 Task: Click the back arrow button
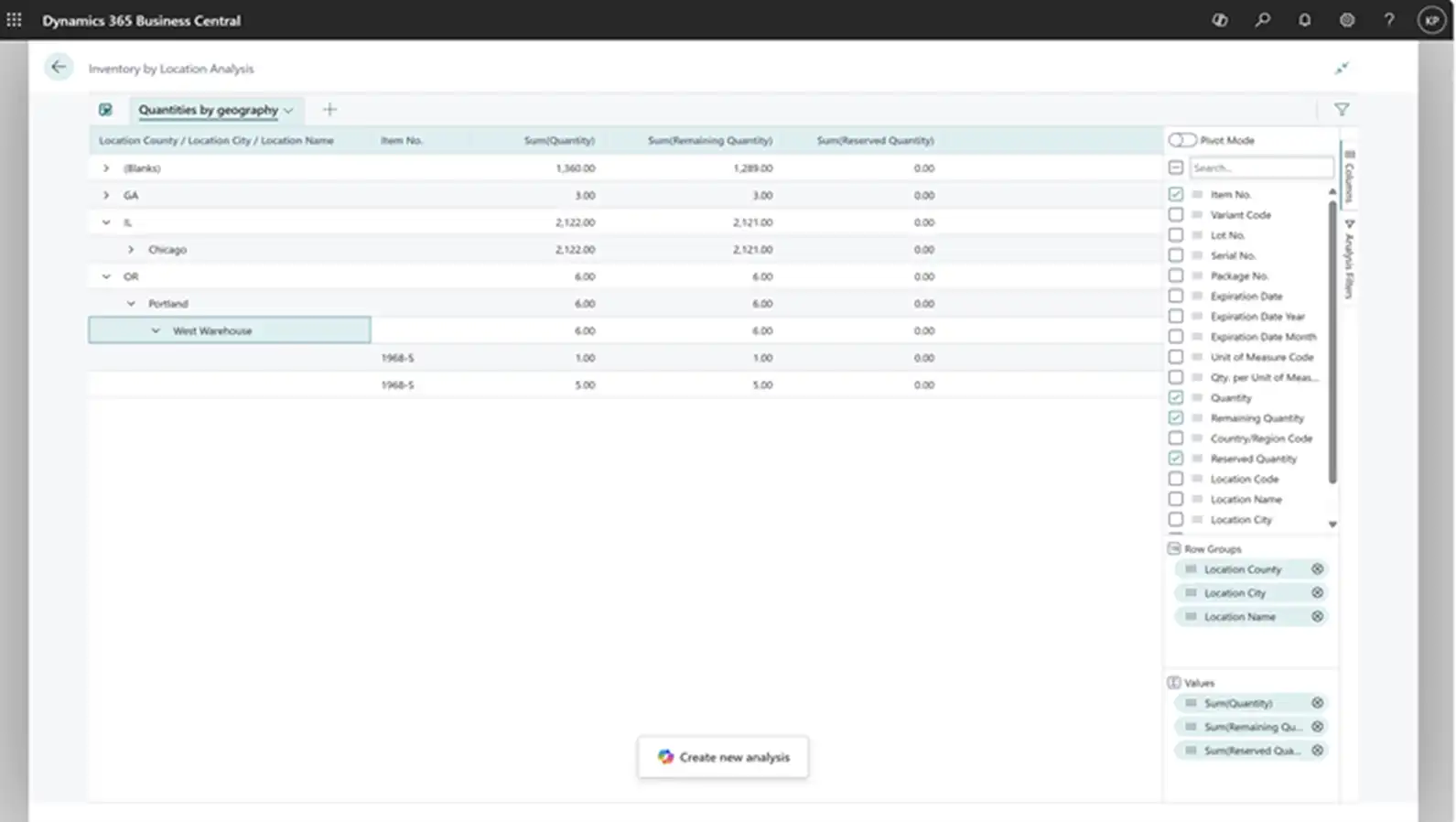click(x=59, y=67)
